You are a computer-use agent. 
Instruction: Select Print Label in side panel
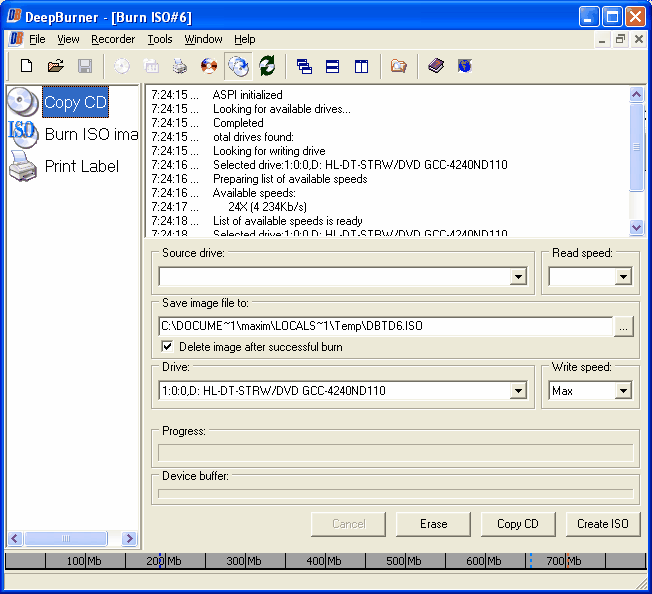tap(82, 166)
